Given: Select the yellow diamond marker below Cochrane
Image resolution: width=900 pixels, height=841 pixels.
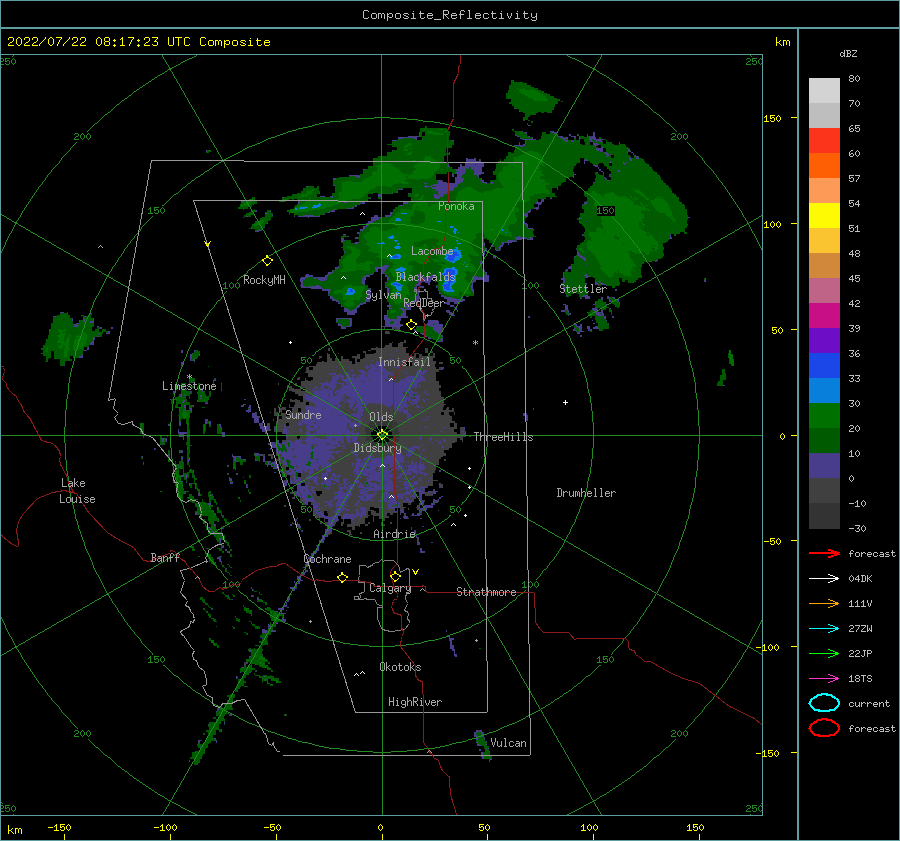Looking at the screenshot, I should click(343, 577).
